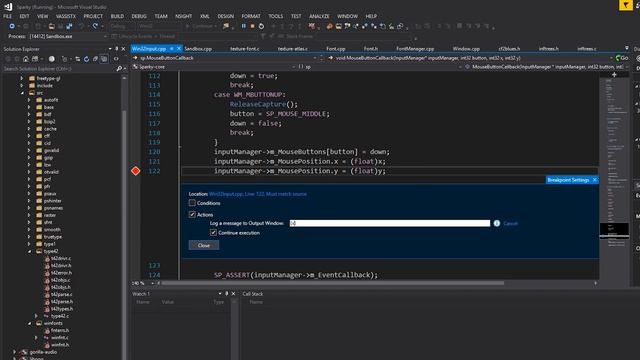Click the Save All toolbar icon
This screenshot has width=640, height=360.
click(x=69, y=26)
